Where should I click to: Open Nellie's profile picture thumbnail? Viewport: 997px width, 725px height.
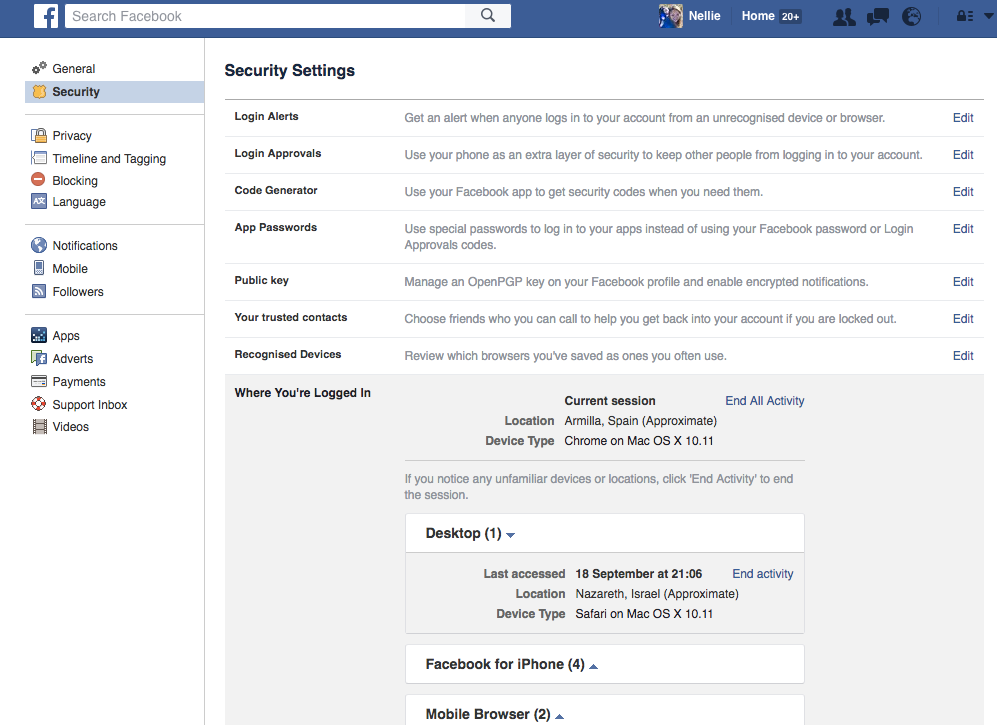pyautogui.click(x=671, y=16)
